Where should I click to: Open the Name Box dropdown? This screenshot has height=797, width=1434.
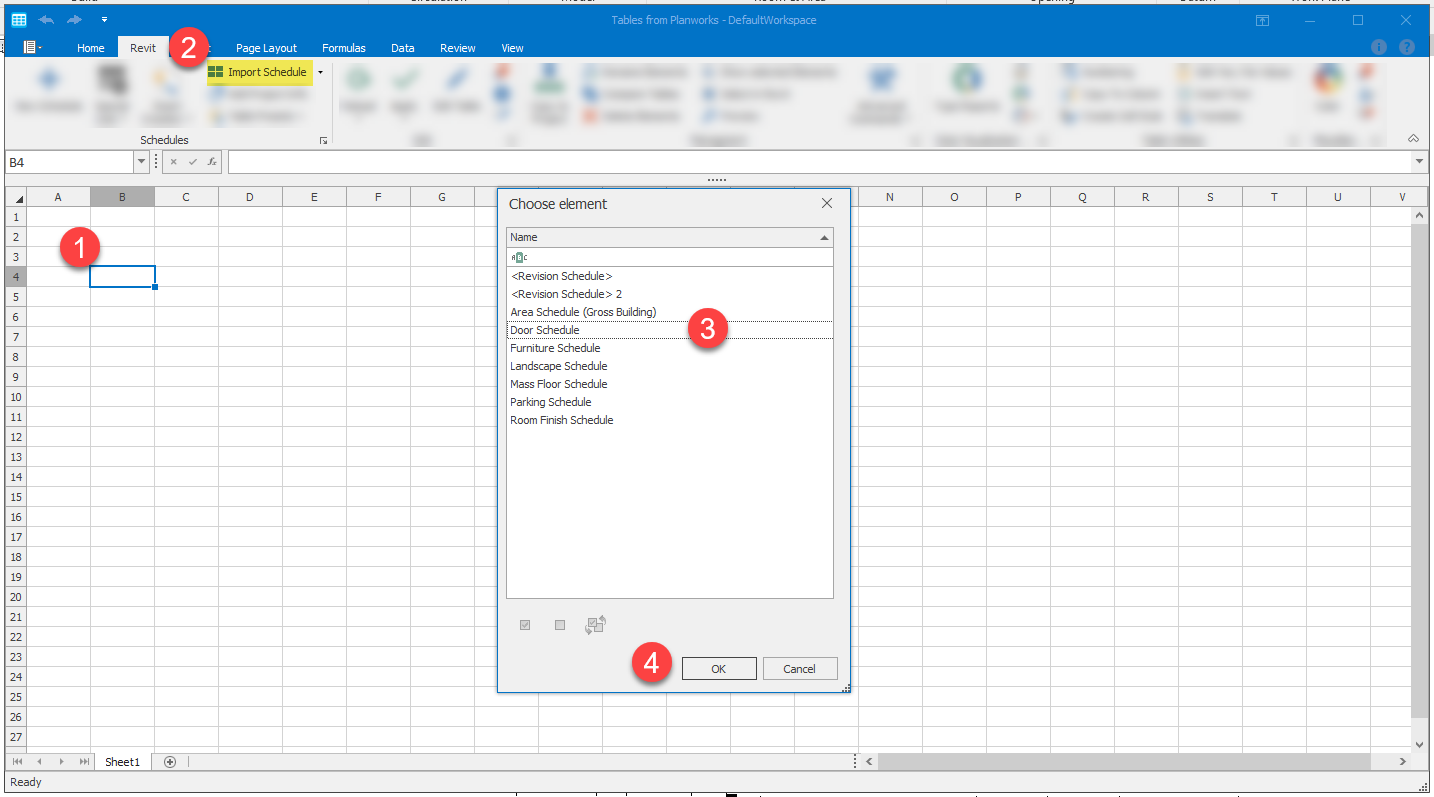(x=141, y=161)
